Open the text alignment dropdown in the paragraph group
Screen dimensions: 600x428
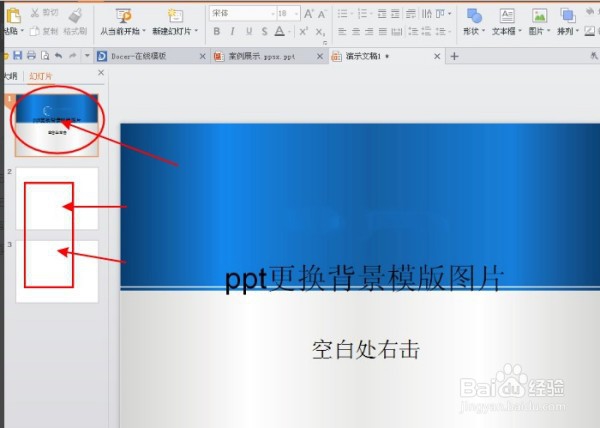coord(450,14)
